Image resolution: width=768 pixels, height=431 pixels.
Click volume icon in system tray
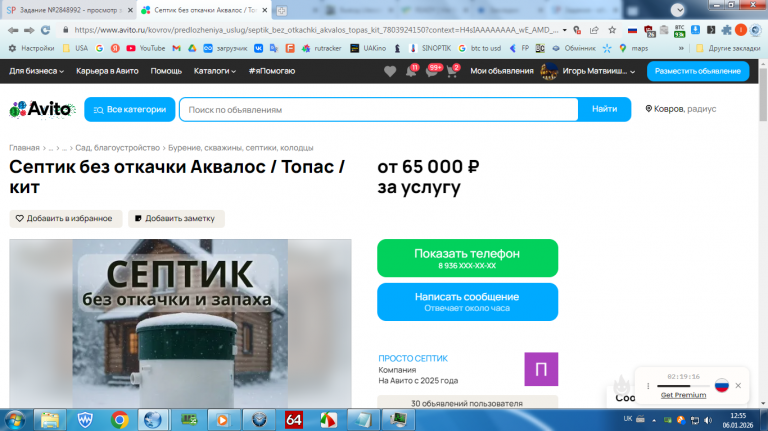(708, 420)
